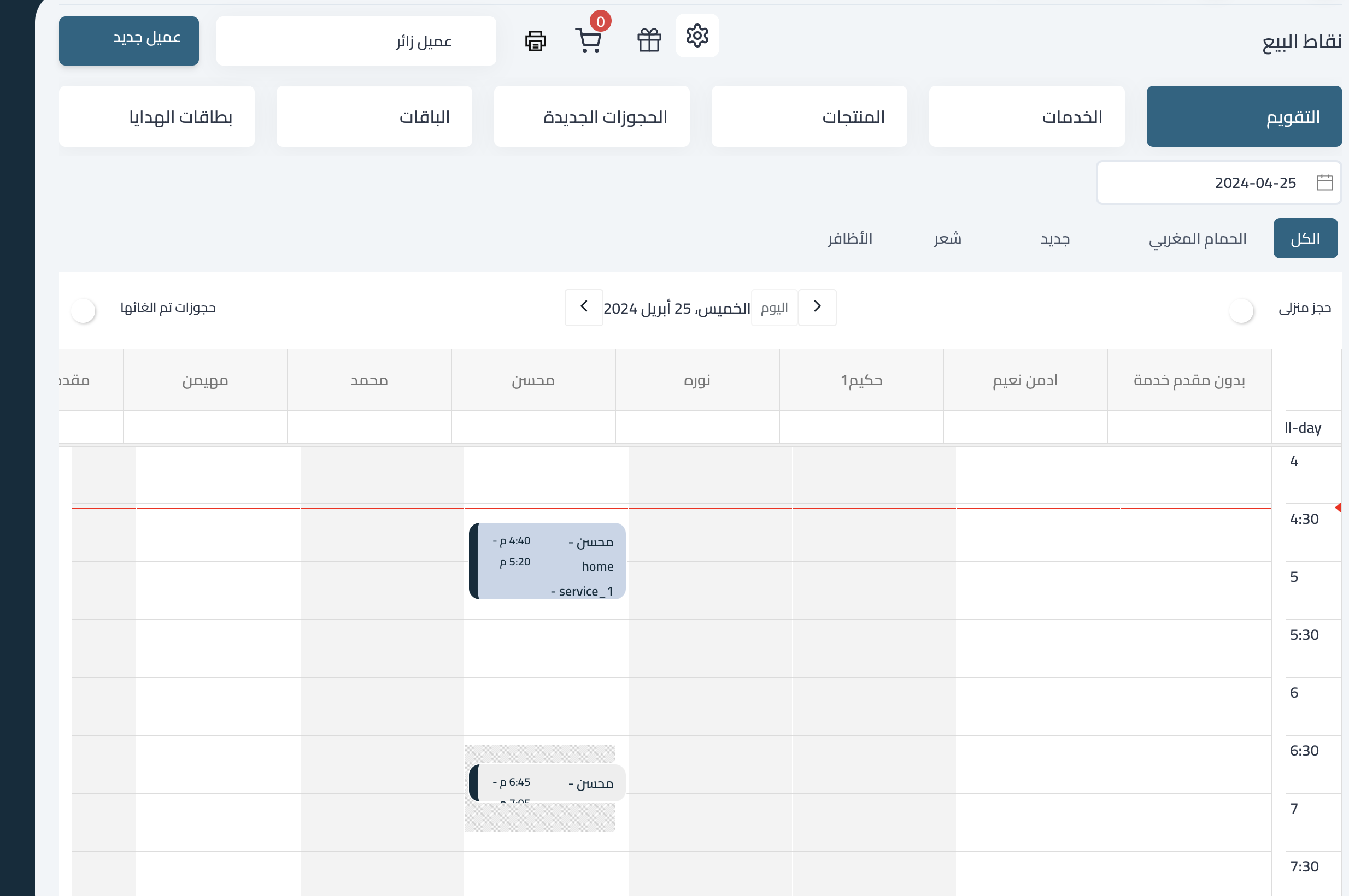Click the عميل جديد button
Viewport: 1349px width, 896px height.
coord(128,41)
